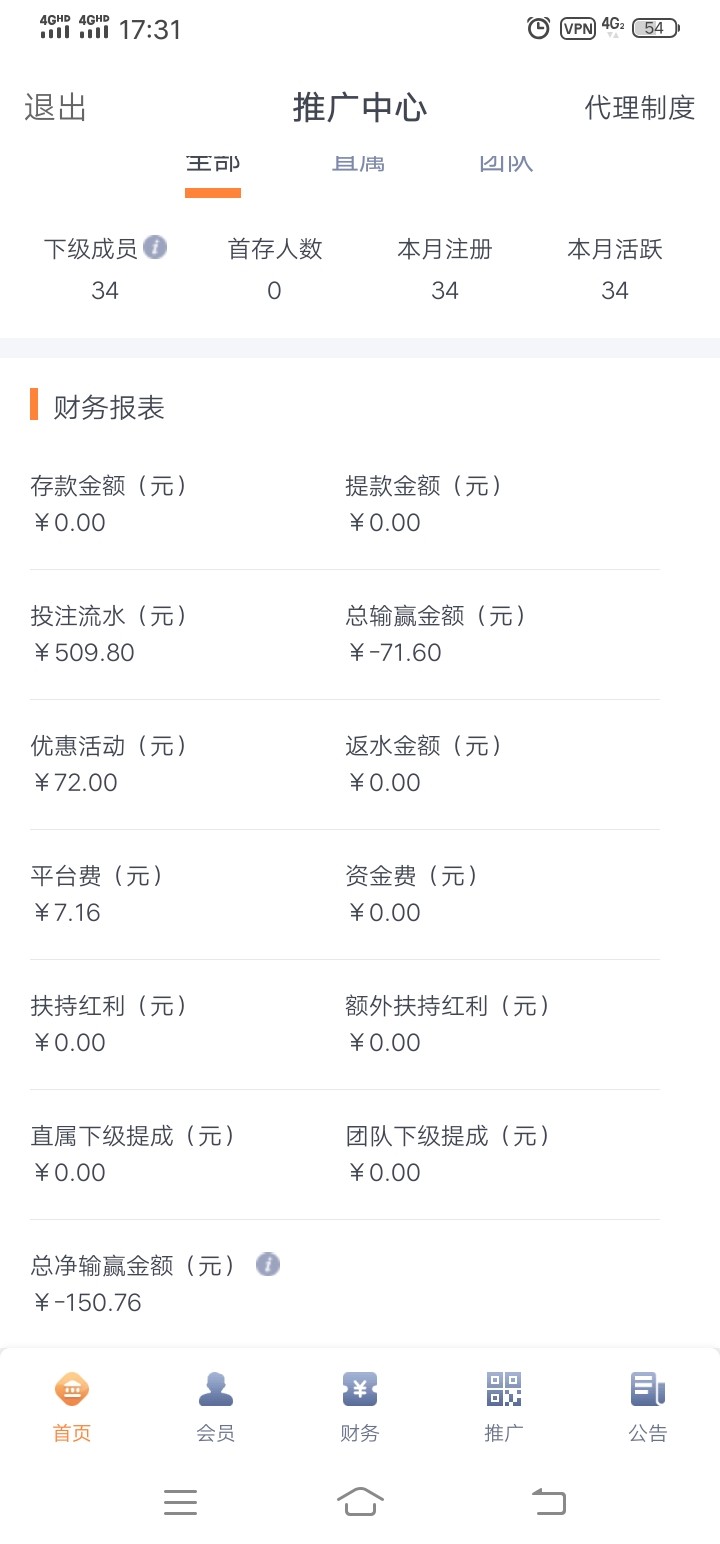Tap the 本月注册 statistic
The width and height of the screenshot is (720, 1544).
[445, 270]
